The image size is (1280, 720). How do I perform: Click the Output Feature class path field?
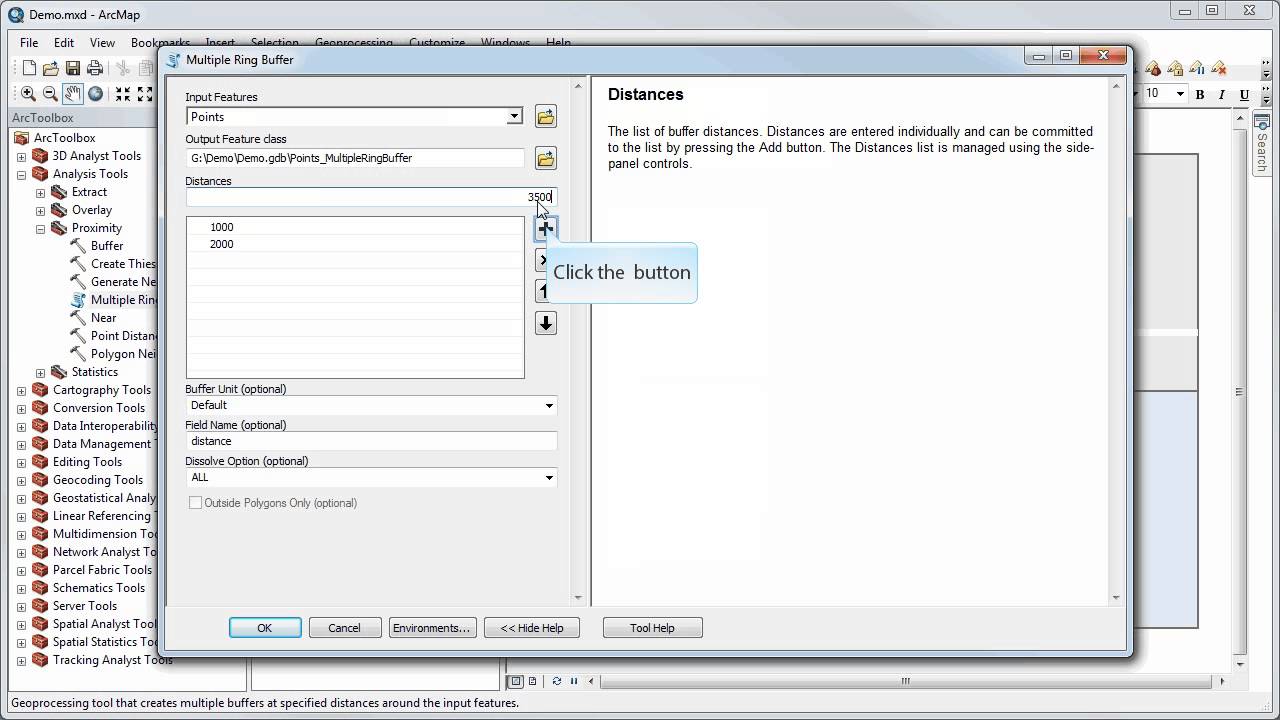355,158
